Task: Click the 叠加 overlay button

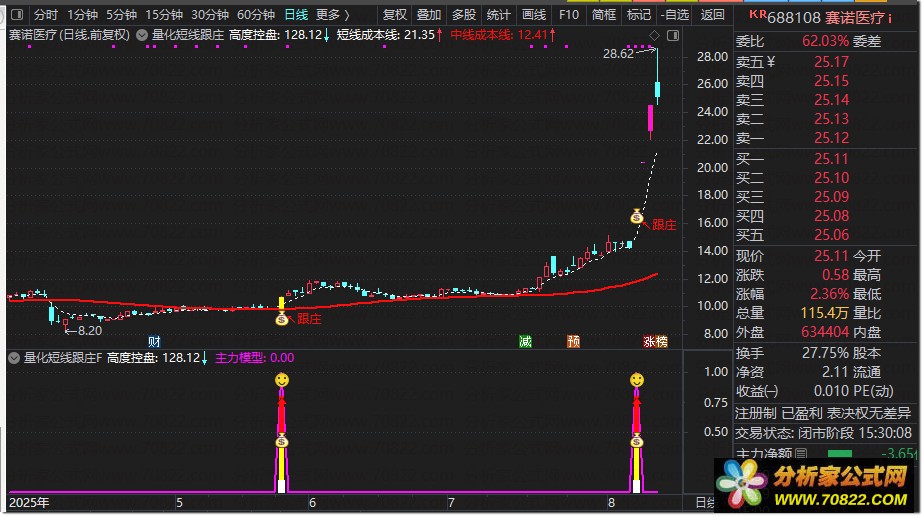Action: pos(428,15)
